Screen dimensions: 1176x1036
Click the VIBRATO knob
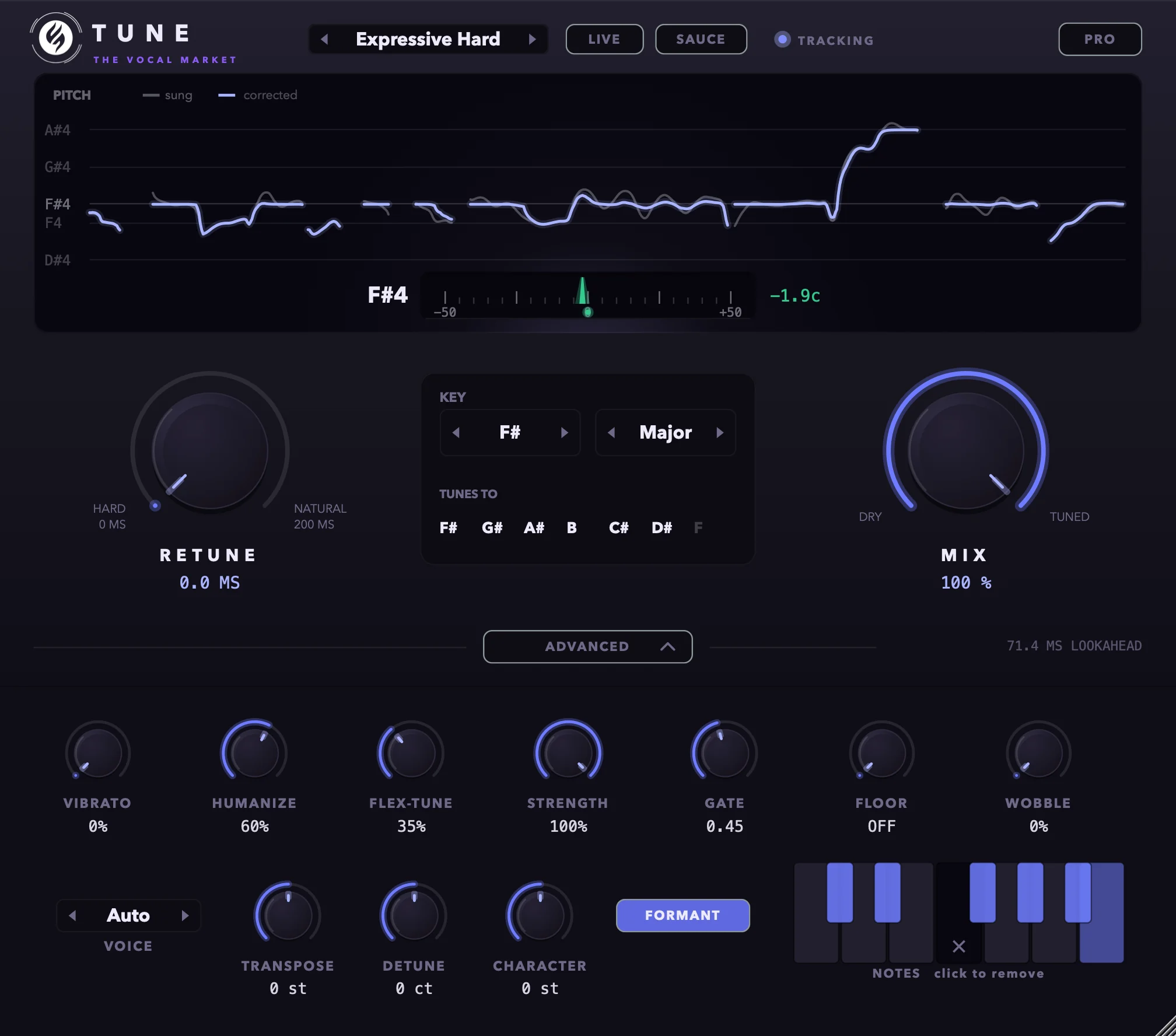(98, 753)
